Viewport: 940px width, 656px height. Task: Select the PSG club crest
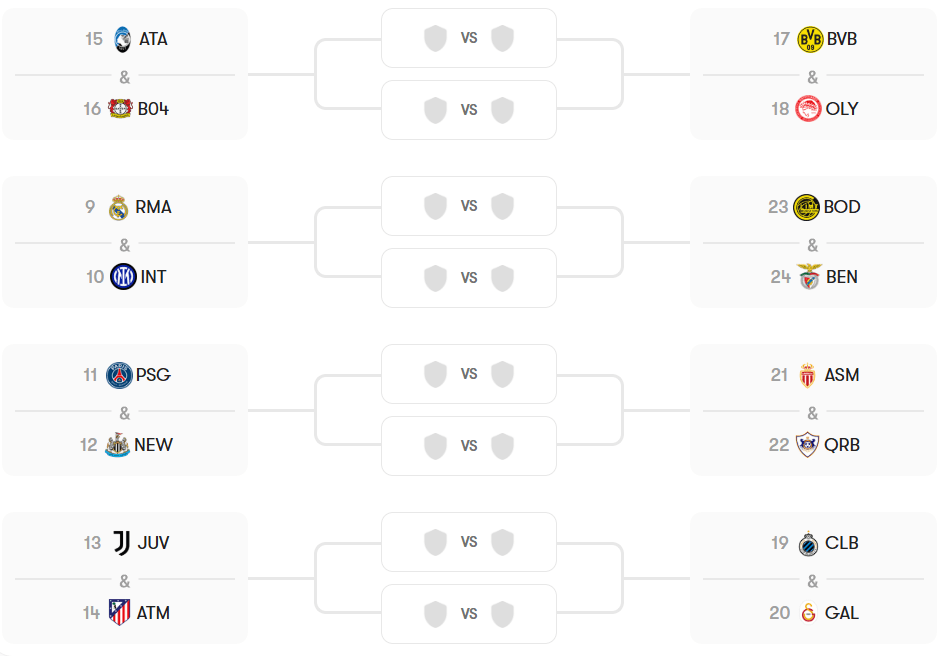tap(119, 375)
